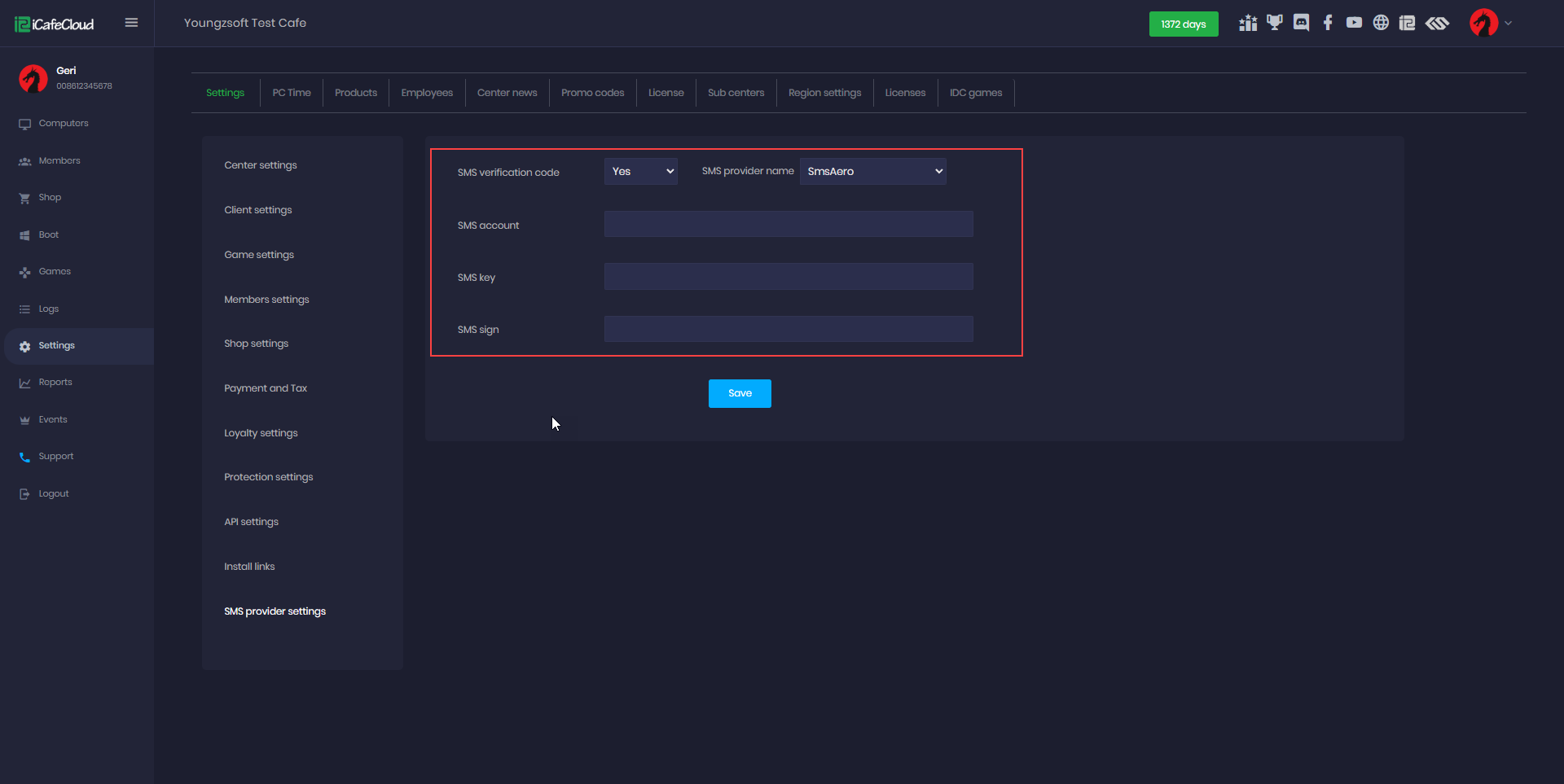Switch to the PC Time tab

tap(292, 93)
